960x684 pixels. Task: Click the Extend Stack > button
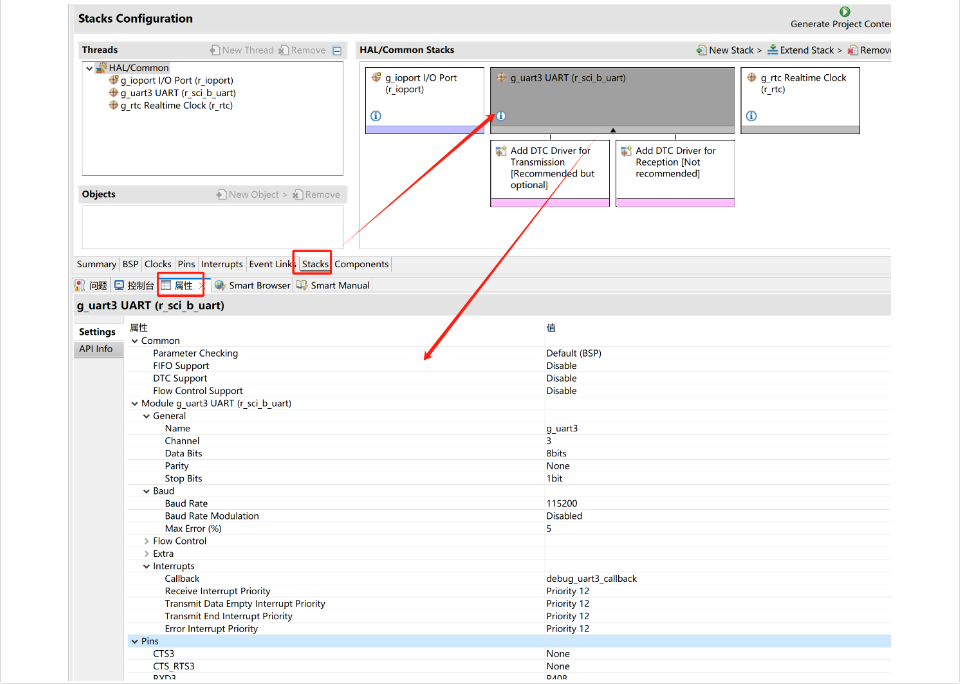804,50
